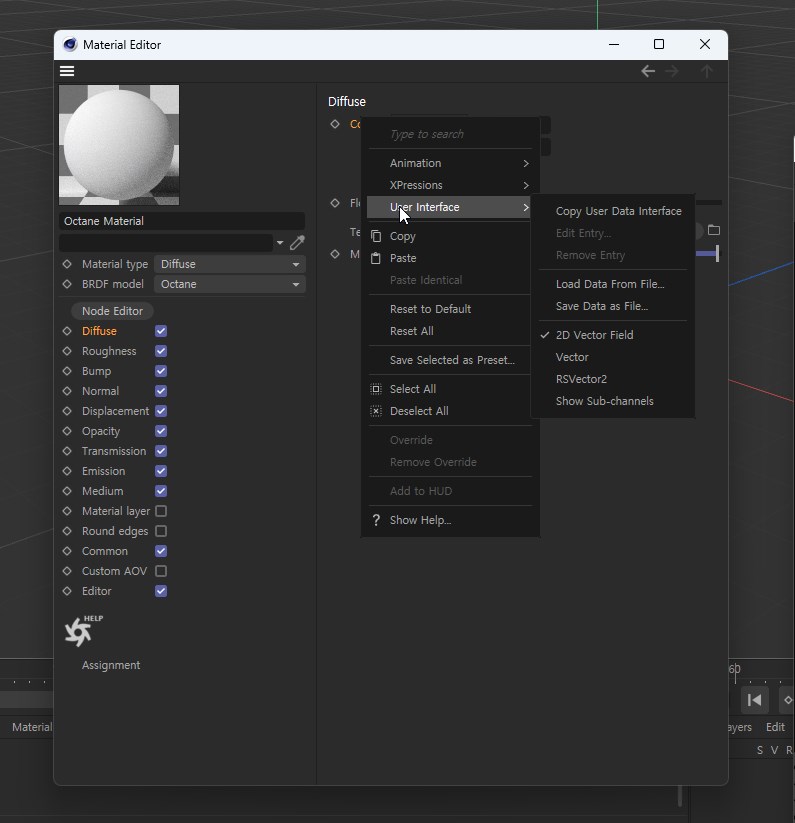
Task: Click the Edit menu in background window
Action: point(775,727)
